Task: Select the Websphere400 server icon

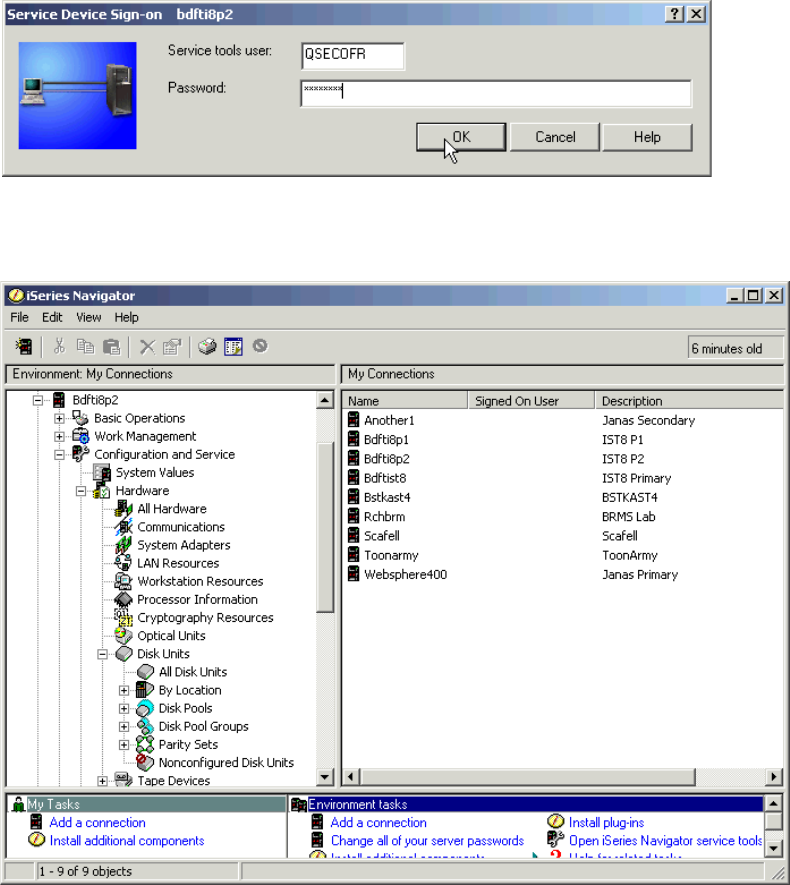Action: [353, 574]
